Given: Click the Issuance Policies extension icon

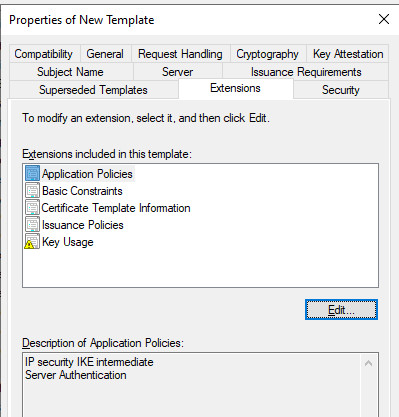Looking at the screenshot, I should tap(32, 225).
